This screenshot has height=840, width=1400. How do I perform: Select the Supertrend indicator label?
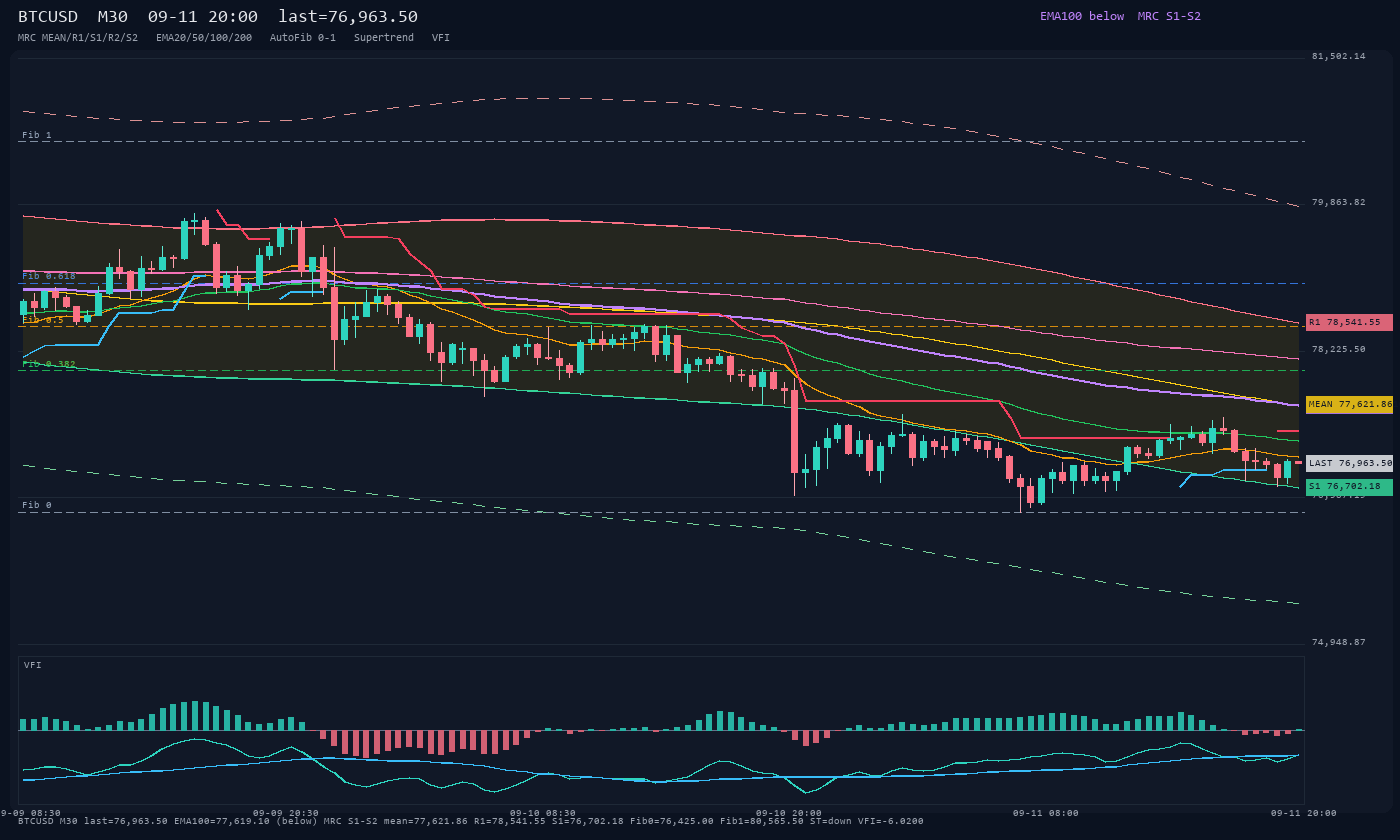(384, 38)
